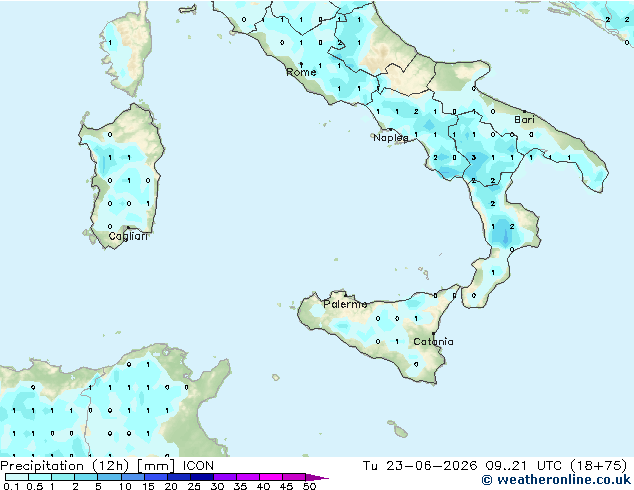Click the legend value '25'
Viewport: 634px width, 490px height.
click(194, 486)
